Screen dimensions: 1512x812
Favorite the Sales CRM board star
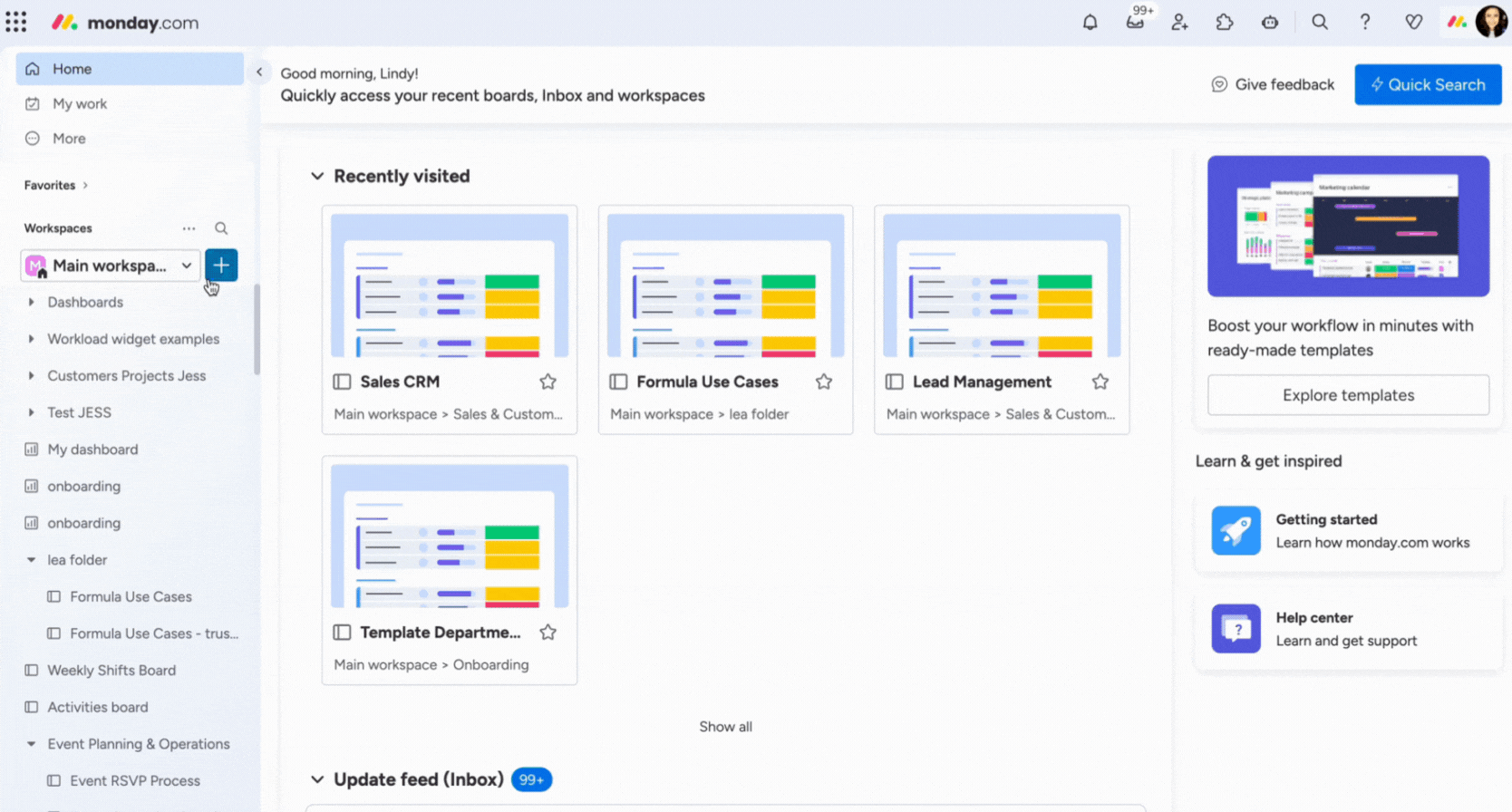(x=548, y=382)
